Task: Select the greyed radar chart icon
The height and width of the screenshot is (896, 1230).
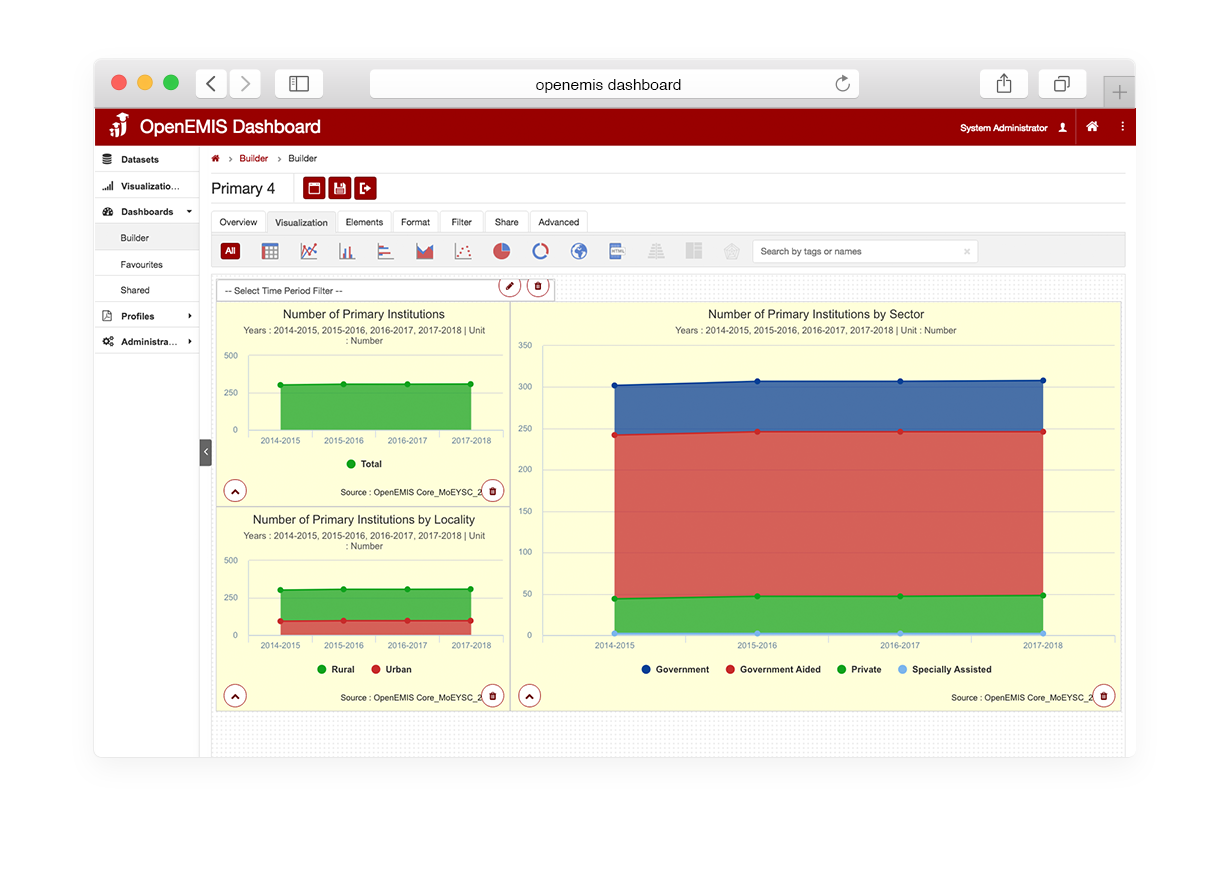Action: pyautogui.click(x=733, y=251)
